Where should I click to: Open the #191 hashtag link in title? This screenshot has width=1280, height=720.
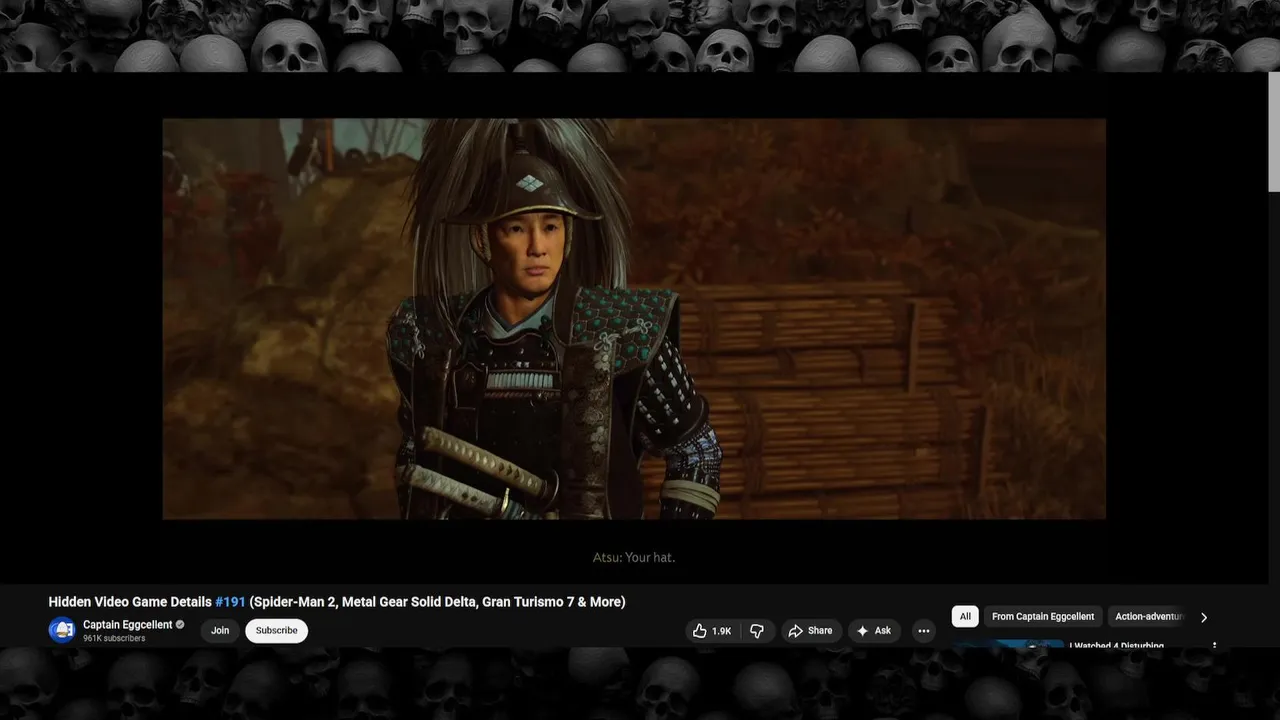pos(230,602)
